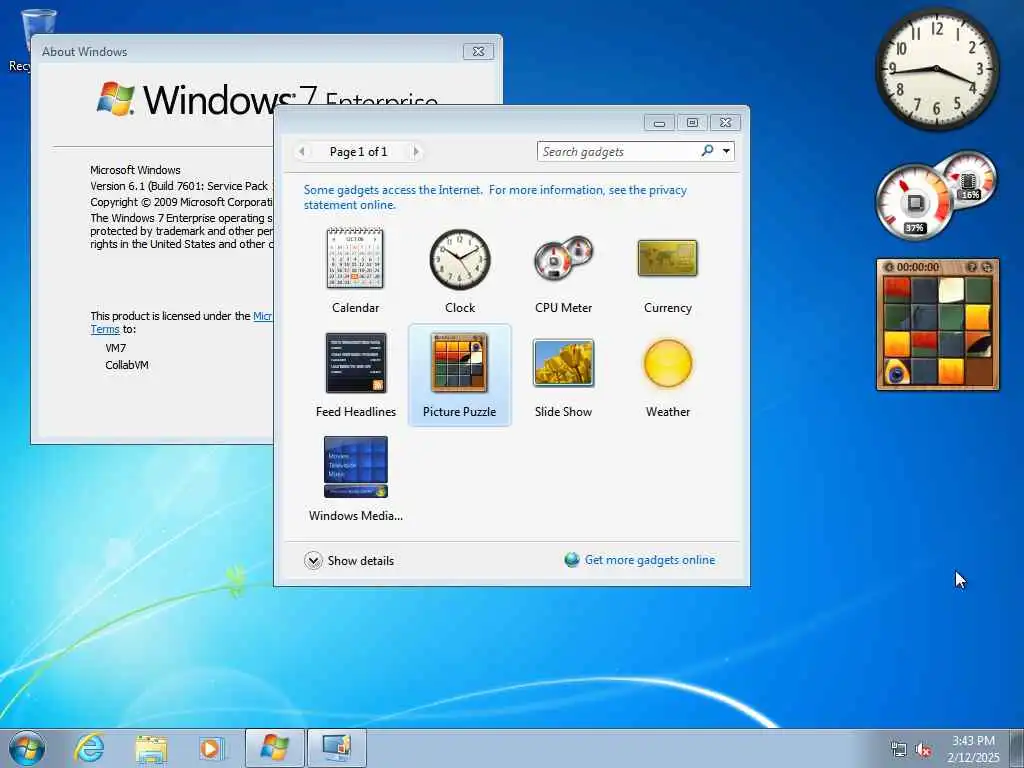Click the VM7 licensee text
The image size is (1024, 768).
pos(116,348)
